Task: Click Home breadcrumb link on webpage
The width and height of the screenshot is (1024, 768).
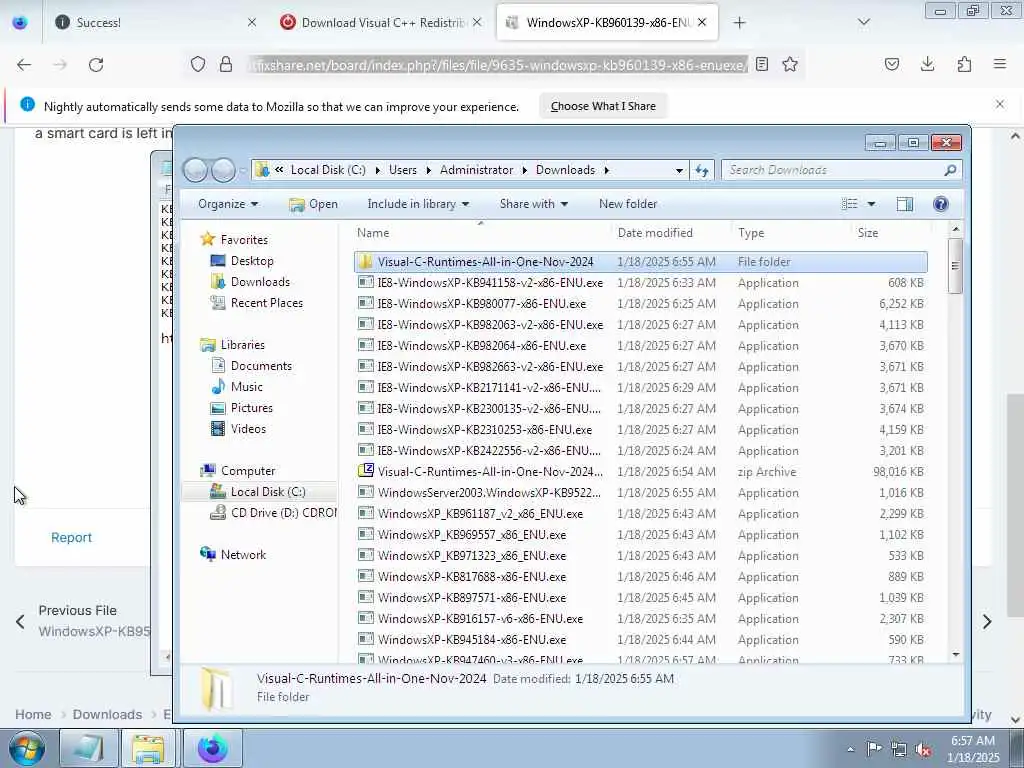Action: click(x=33, y=714)
